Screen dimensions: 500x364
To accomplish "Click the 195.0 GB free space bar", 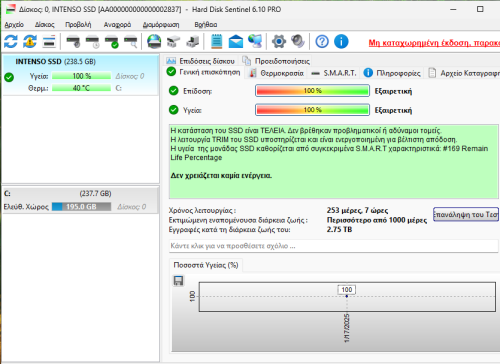I will 81,207.
